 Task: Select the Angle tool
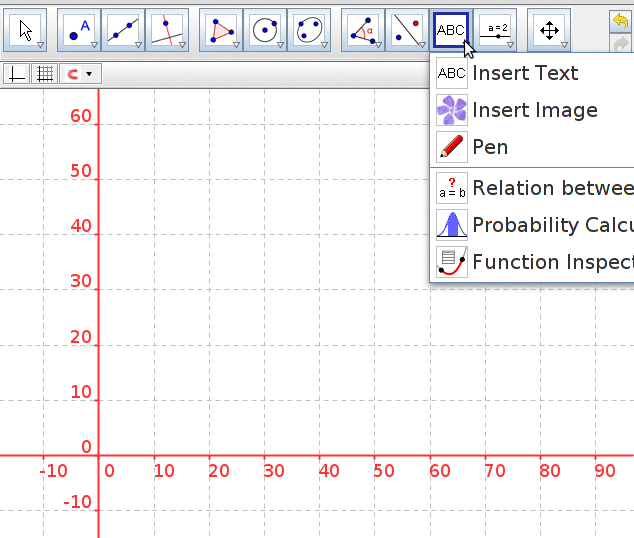pyautogui.click(x=363, y=30)
